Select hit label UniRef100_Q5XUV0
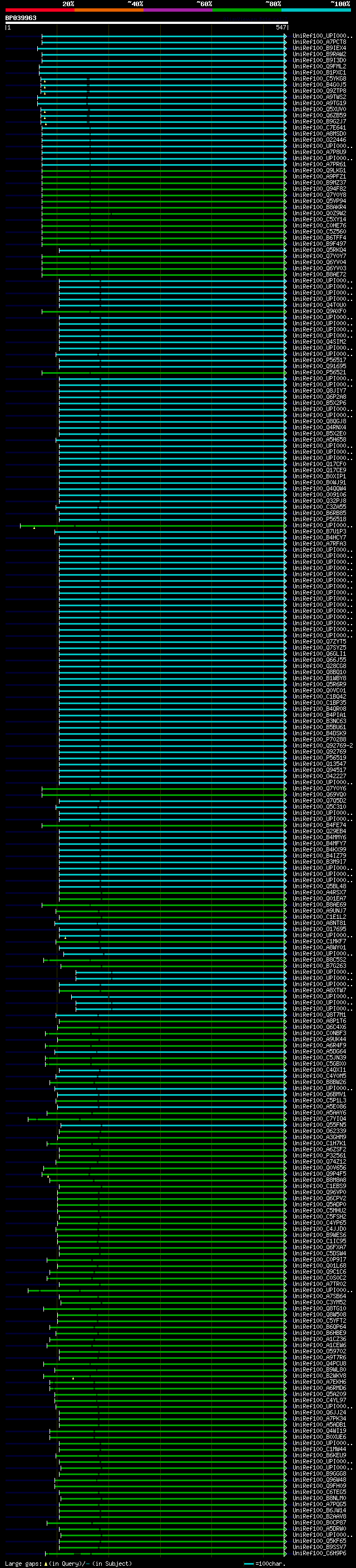Viewport: 356px width, 1568px height. point(319,110)
